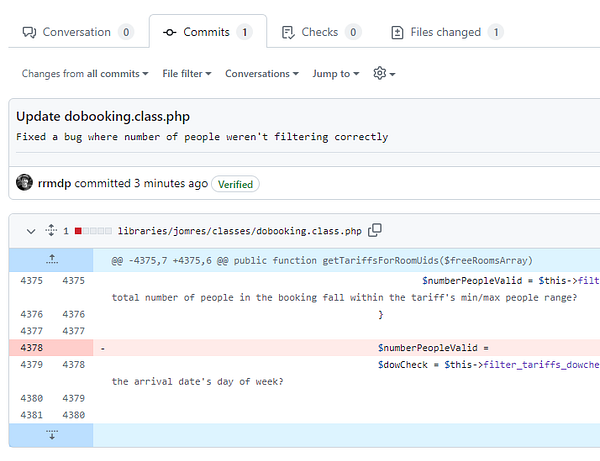The width and height of the screenshot is (600, 461).
Task: Click the 'committed 3 minutes ago' timestamp
Action: coord(141,183)
